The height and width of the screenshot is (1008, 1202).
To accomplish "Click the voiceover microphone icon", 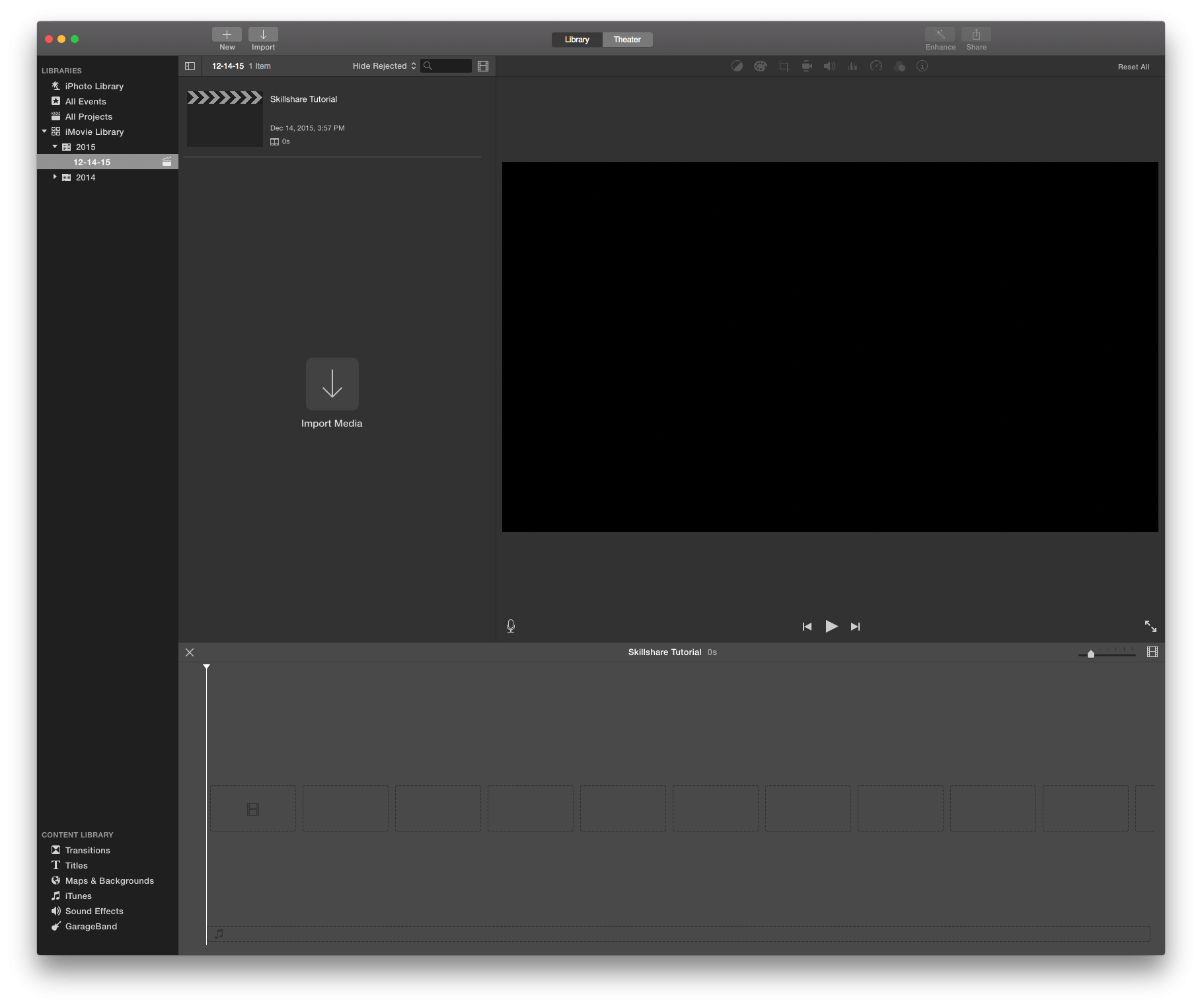I will tap(511, 626).
